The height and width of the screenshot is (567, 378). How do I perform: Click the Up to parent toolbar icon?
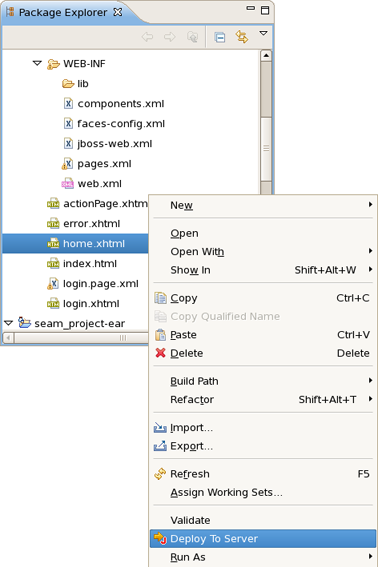pos(192,37)
